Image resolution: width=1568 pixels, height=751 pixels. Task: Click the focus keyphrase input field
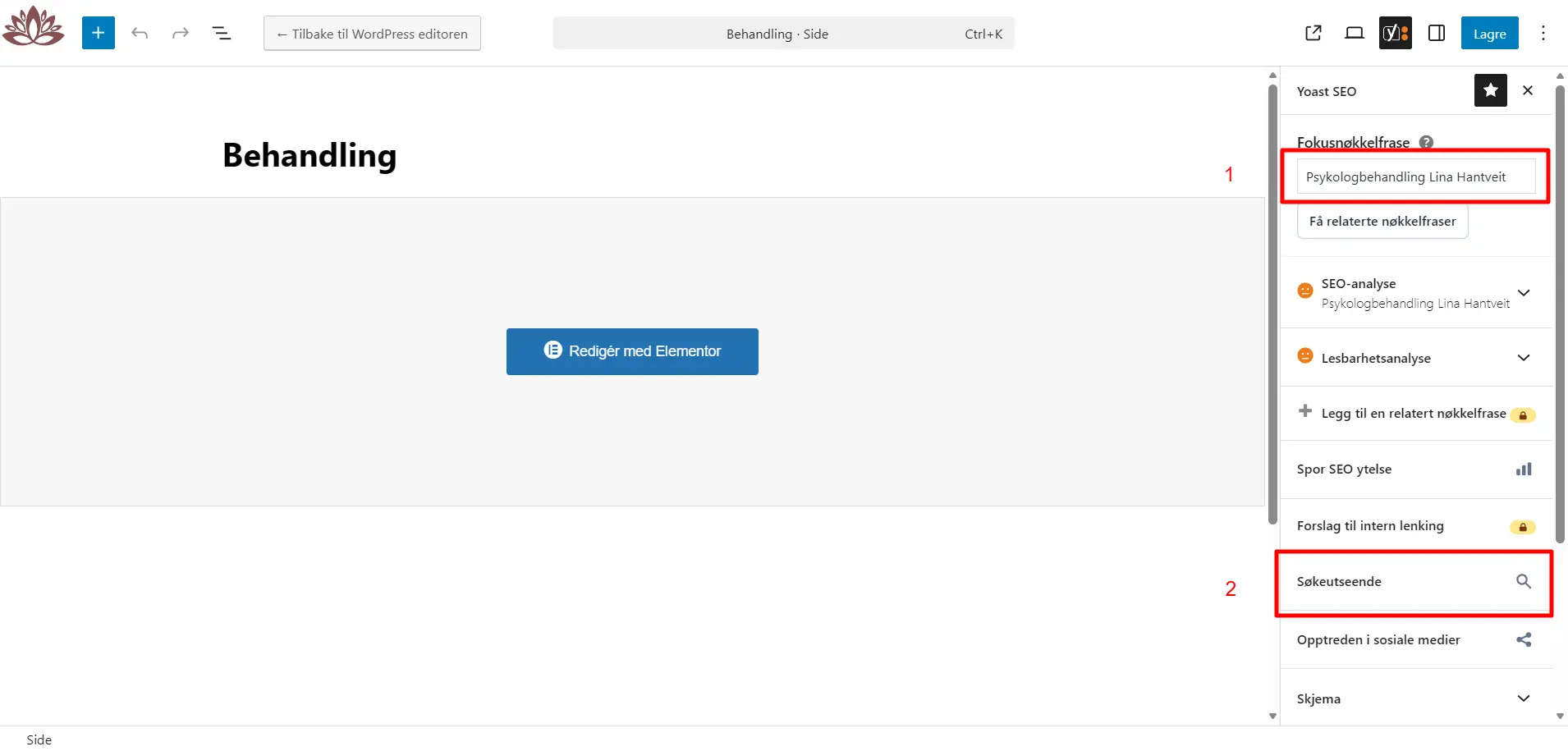1416,176
